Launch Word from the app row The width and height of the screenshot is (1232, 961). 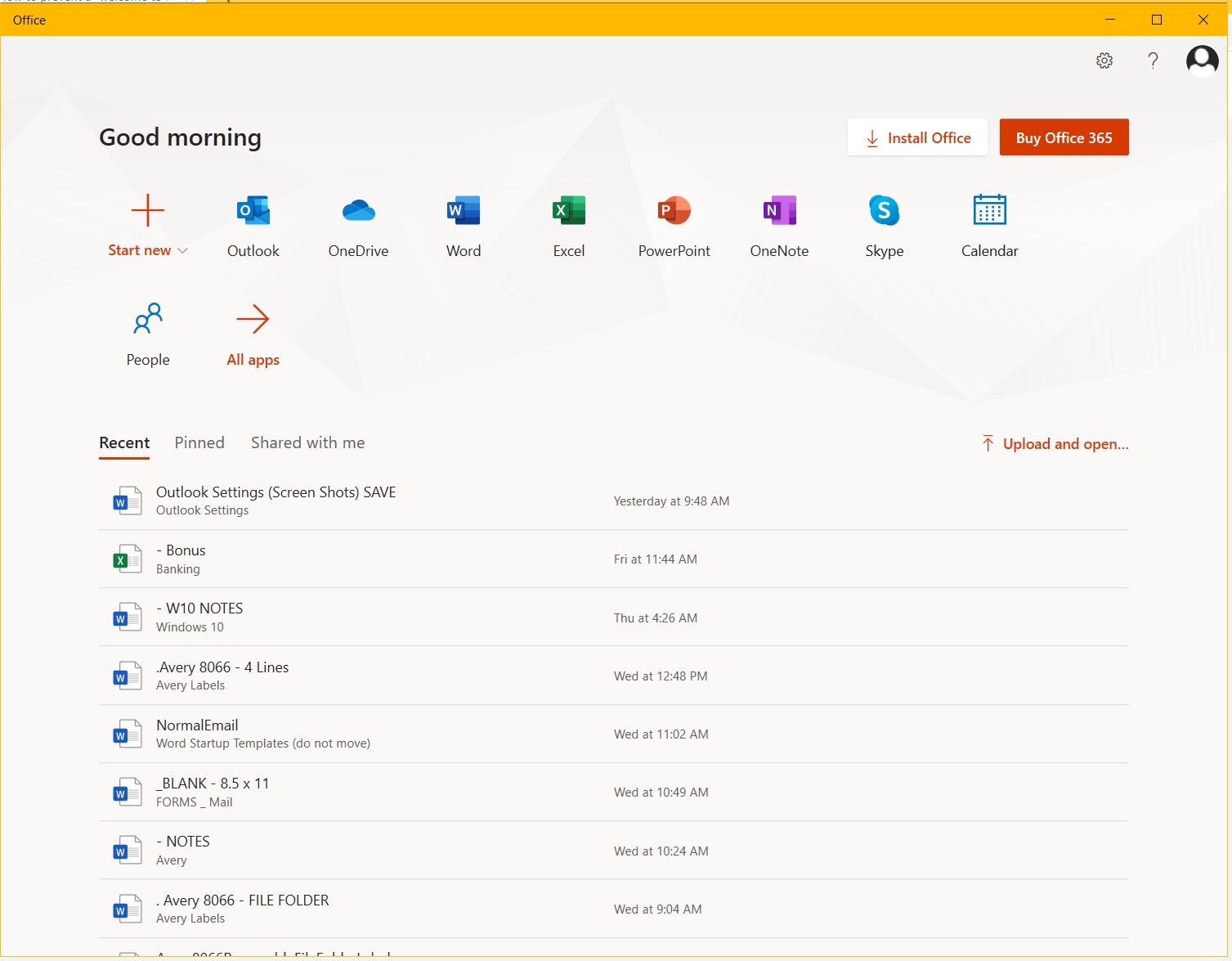pos(464,210)
